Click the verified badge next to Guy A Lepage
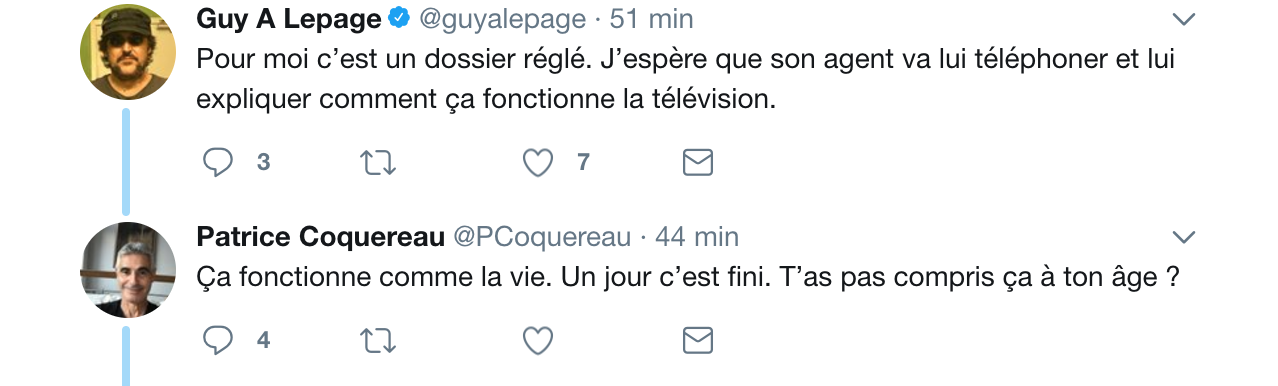The width and height of the screenshot is (1278, 386). pyautogui.click(x=399, y=19)
